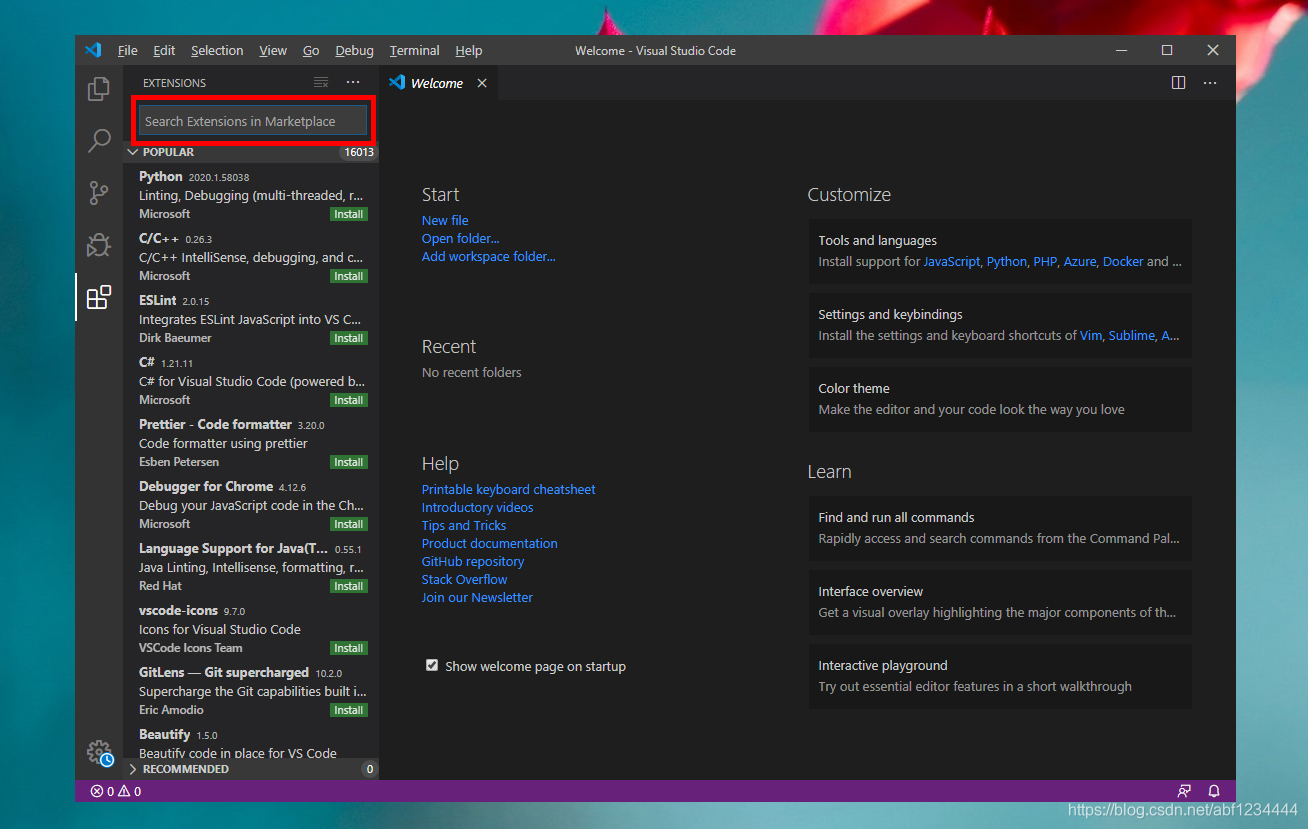Image resolution: width=1308 pixels, height=829 pixels.
Task: Click the Azure tools link
Action: (x=1080, y=261)
